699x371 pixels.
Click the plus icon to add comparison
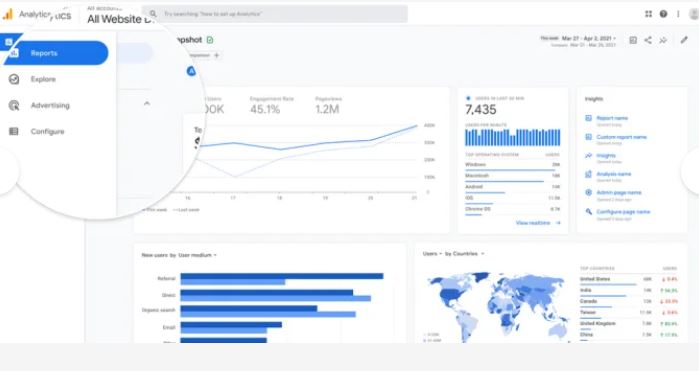point(217,55)
